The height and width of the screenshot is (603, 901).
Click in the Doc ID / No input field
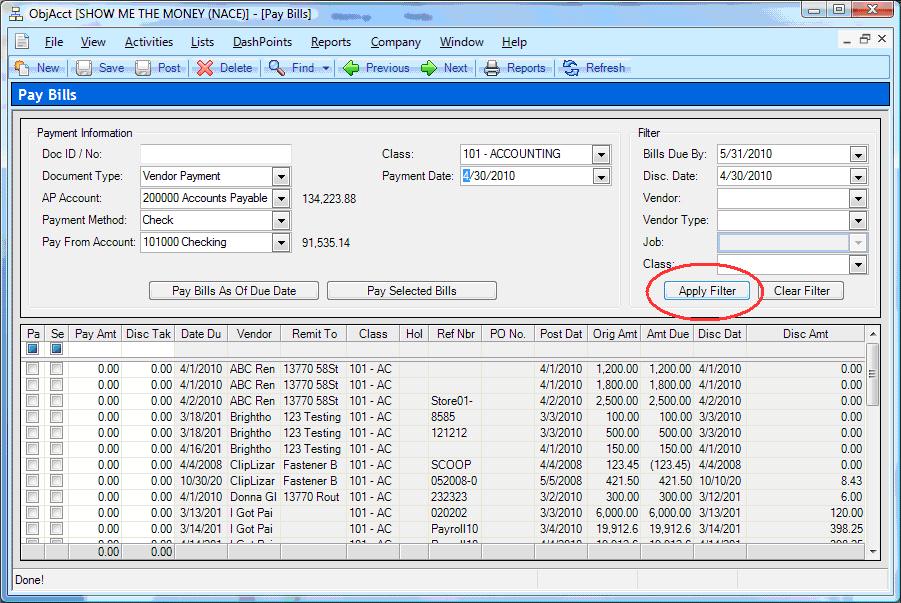[x=215, y=154]
